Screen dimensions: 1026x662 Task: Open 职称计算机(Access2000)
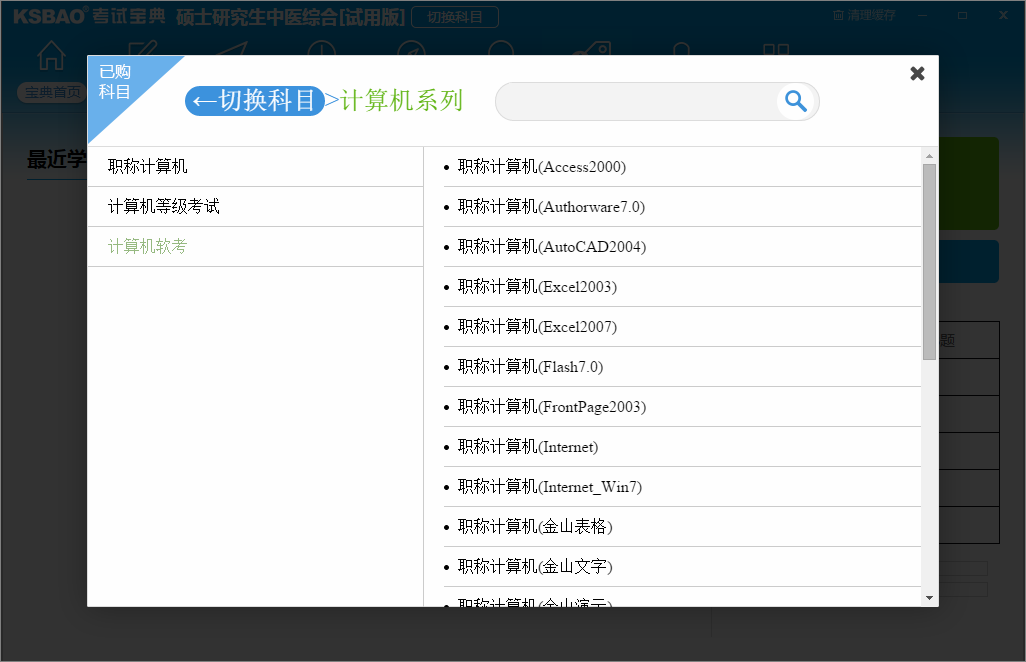[x=682, y=167]
